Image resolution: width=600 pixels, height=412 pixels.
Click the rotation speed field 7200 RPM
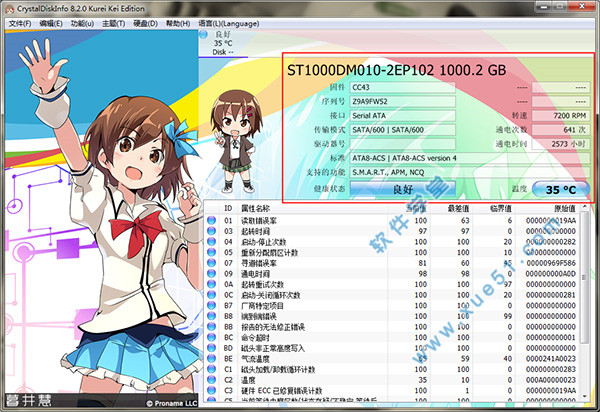[561, 116]
